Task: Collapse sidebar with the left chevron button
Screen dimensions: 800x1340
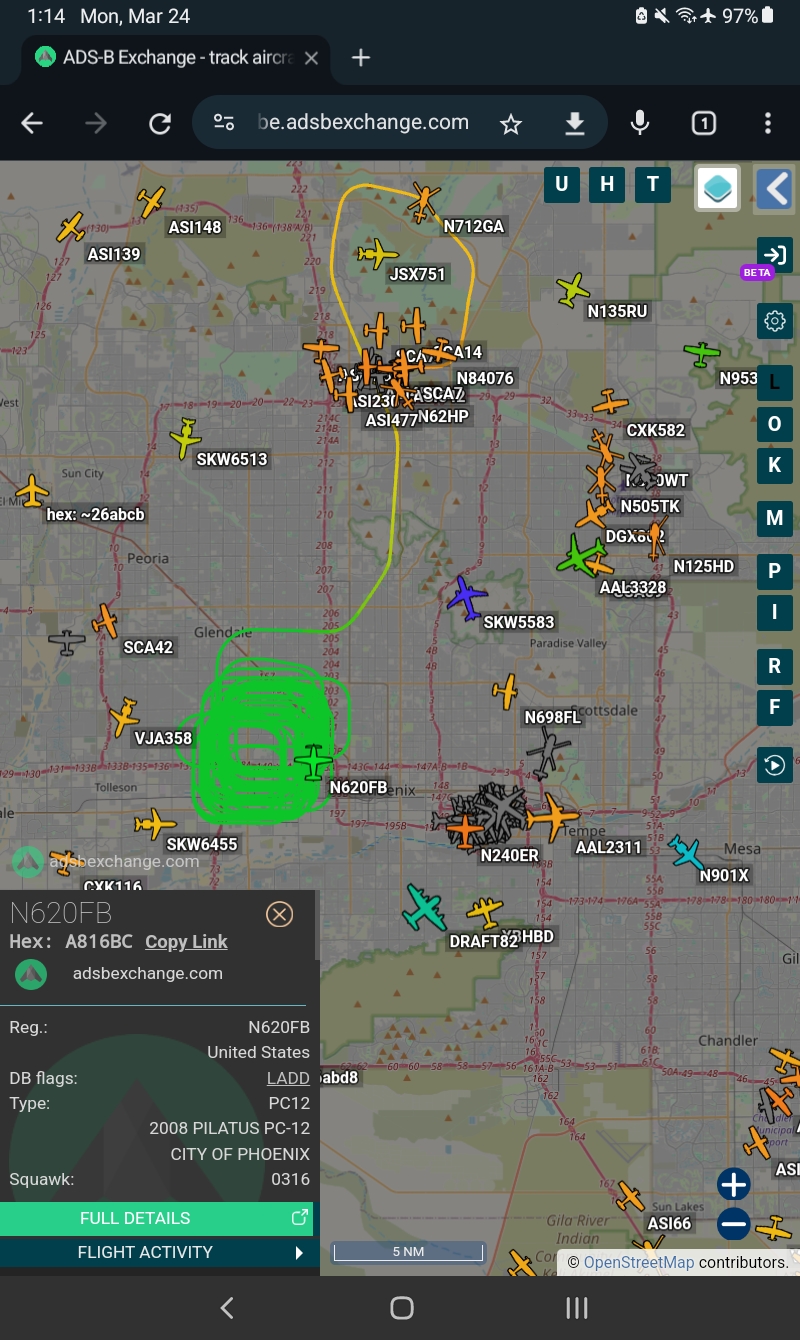Action: click(x=775, y=188)
